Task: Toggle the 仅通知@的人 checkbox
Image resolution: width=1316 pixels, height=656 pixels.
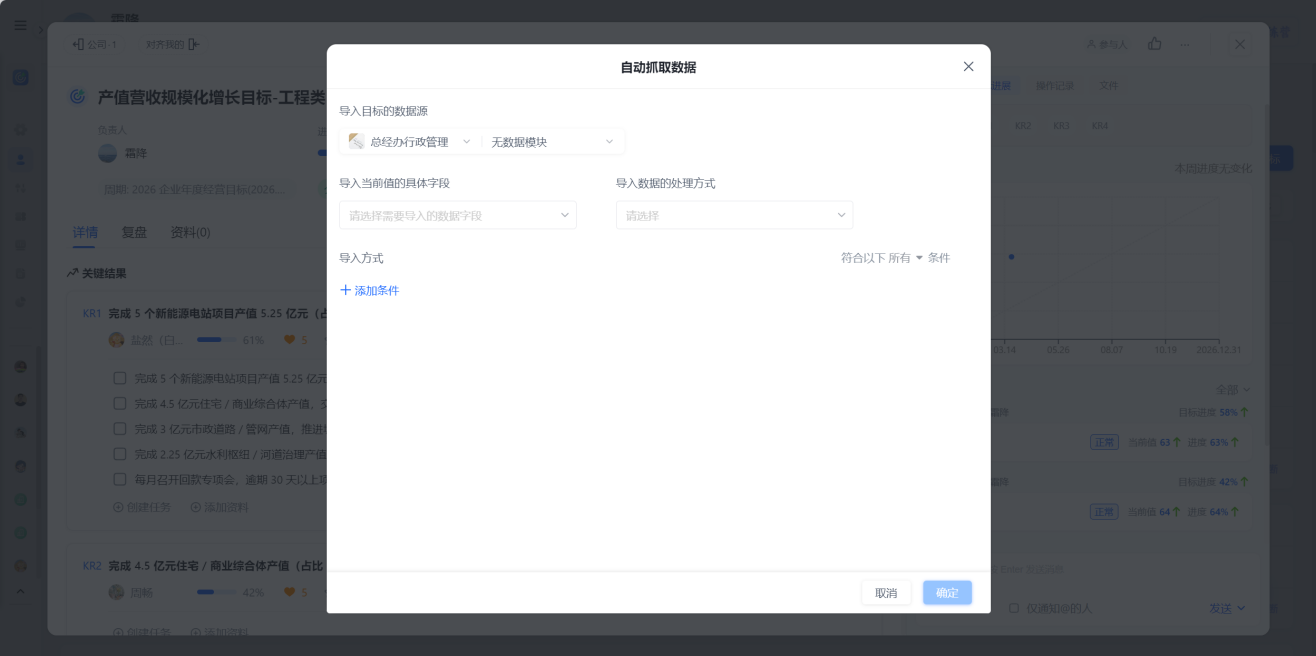Action: coord(1014,608)
